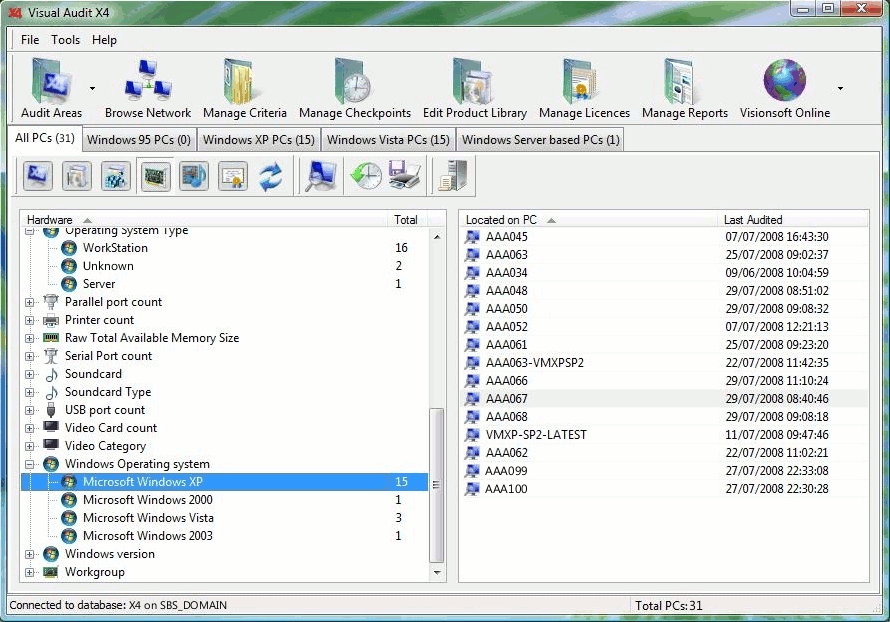The image size is (890, 622).
Task: Open Manage Criteria
Action: click(245, 89)
